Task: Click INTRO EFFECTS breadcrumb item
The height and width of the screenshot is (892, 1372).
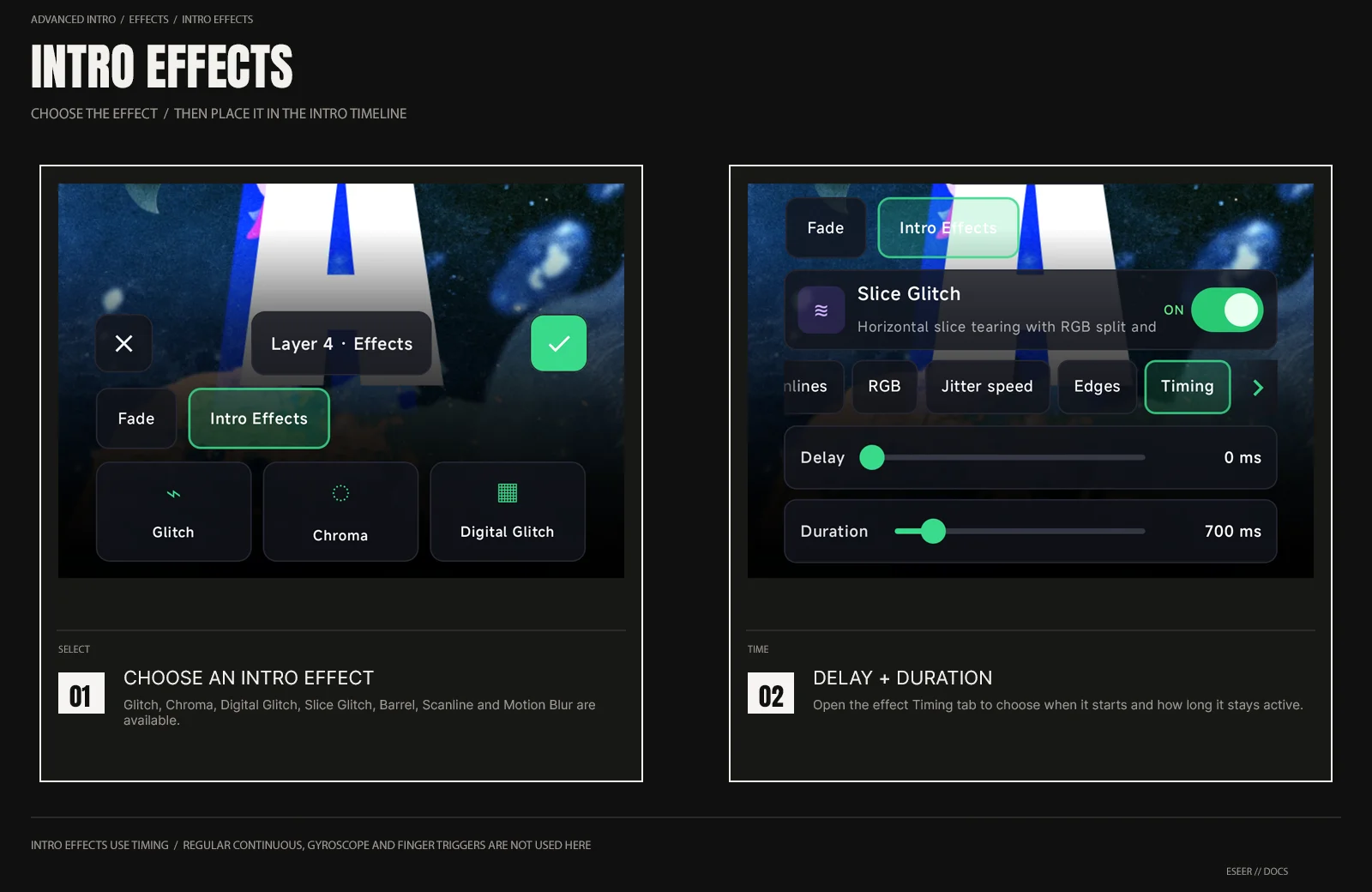Action: click(217, 19)
